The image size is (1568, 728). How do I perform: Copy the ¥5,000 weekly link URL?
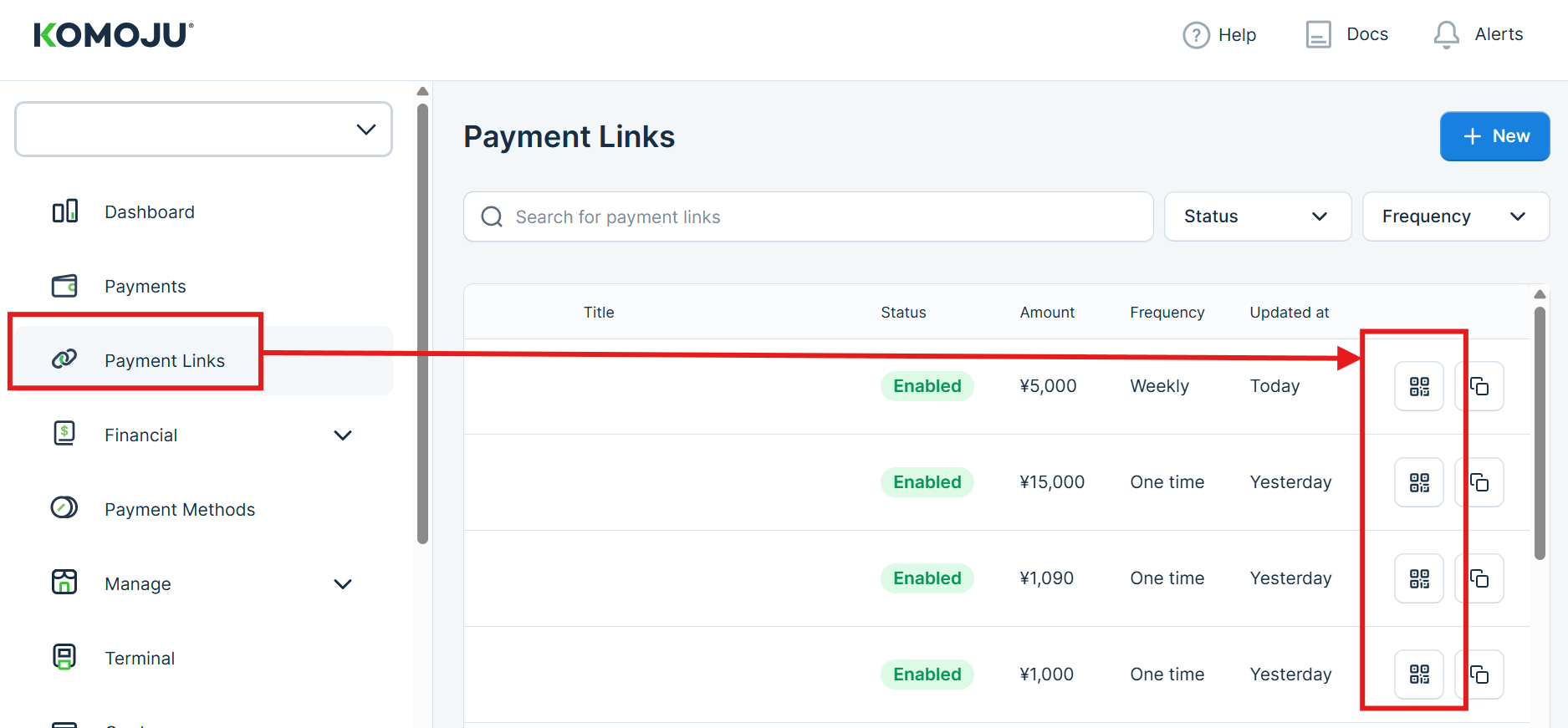click(x=1479, y=386)
